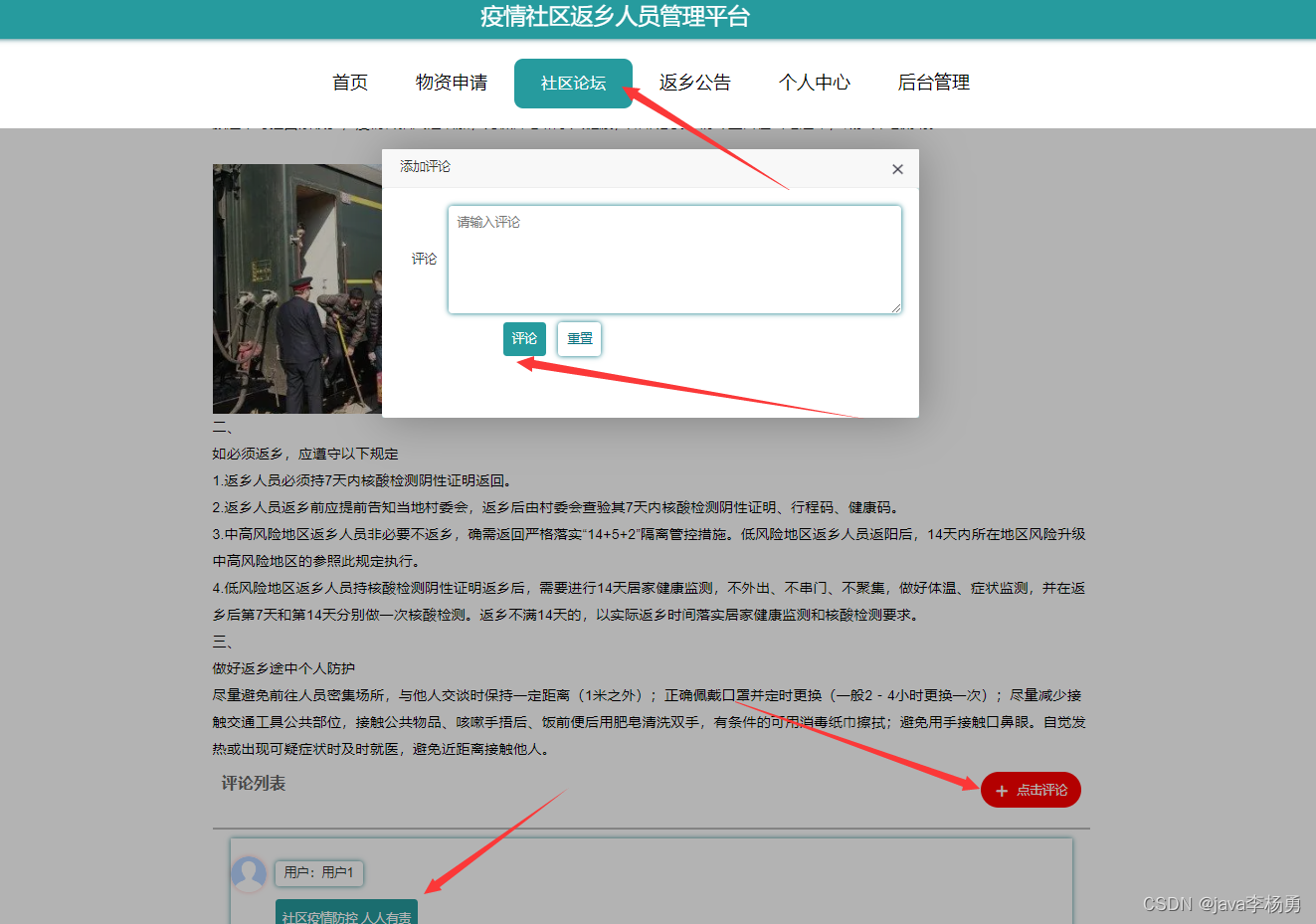Open the 返乡公告 nav item
This screenshot has height=924, width=1316.
click(x=695, y=83)
